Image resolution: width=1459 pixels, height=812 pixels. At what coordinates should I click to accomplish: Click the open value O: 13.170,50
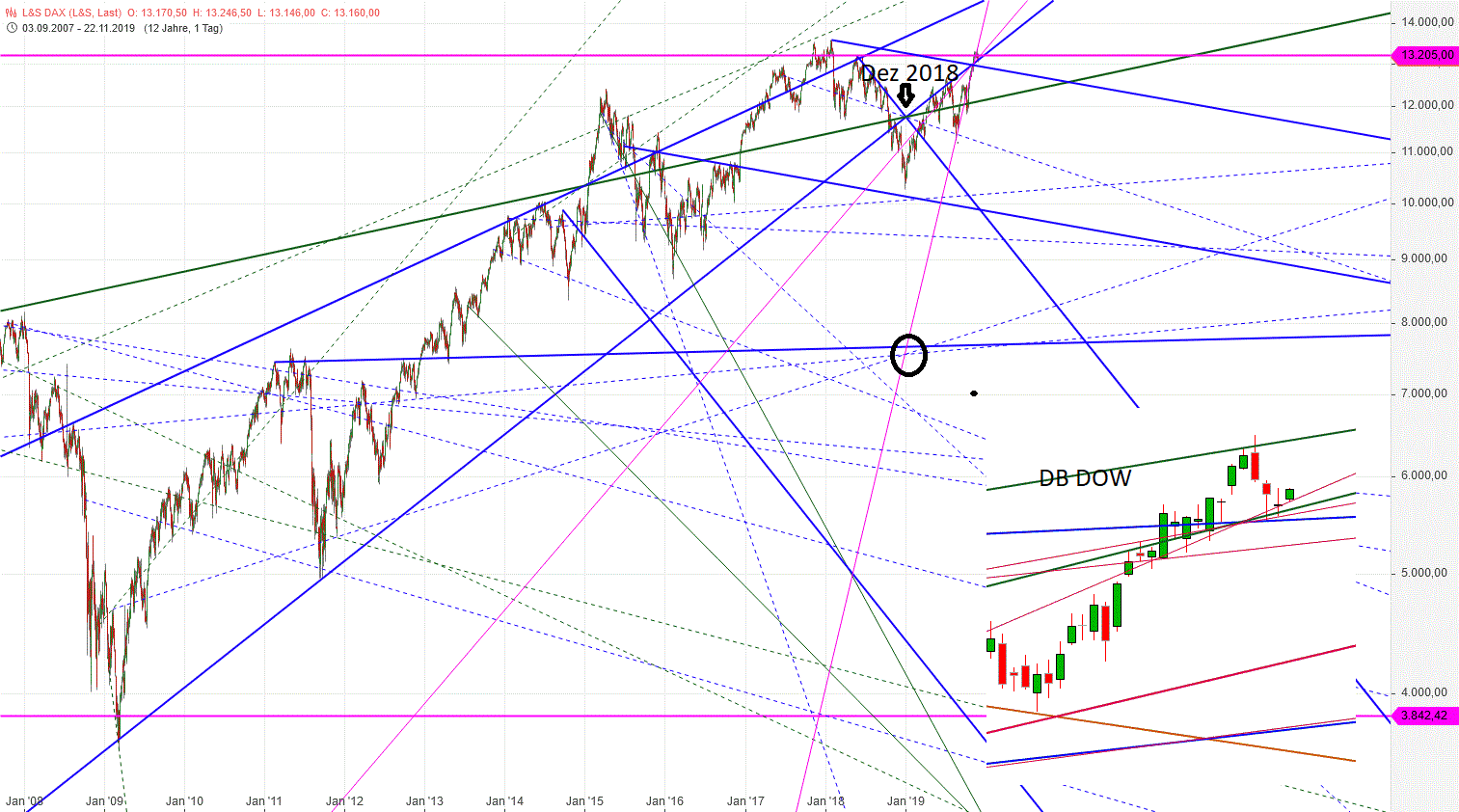[x=157, y=13]
